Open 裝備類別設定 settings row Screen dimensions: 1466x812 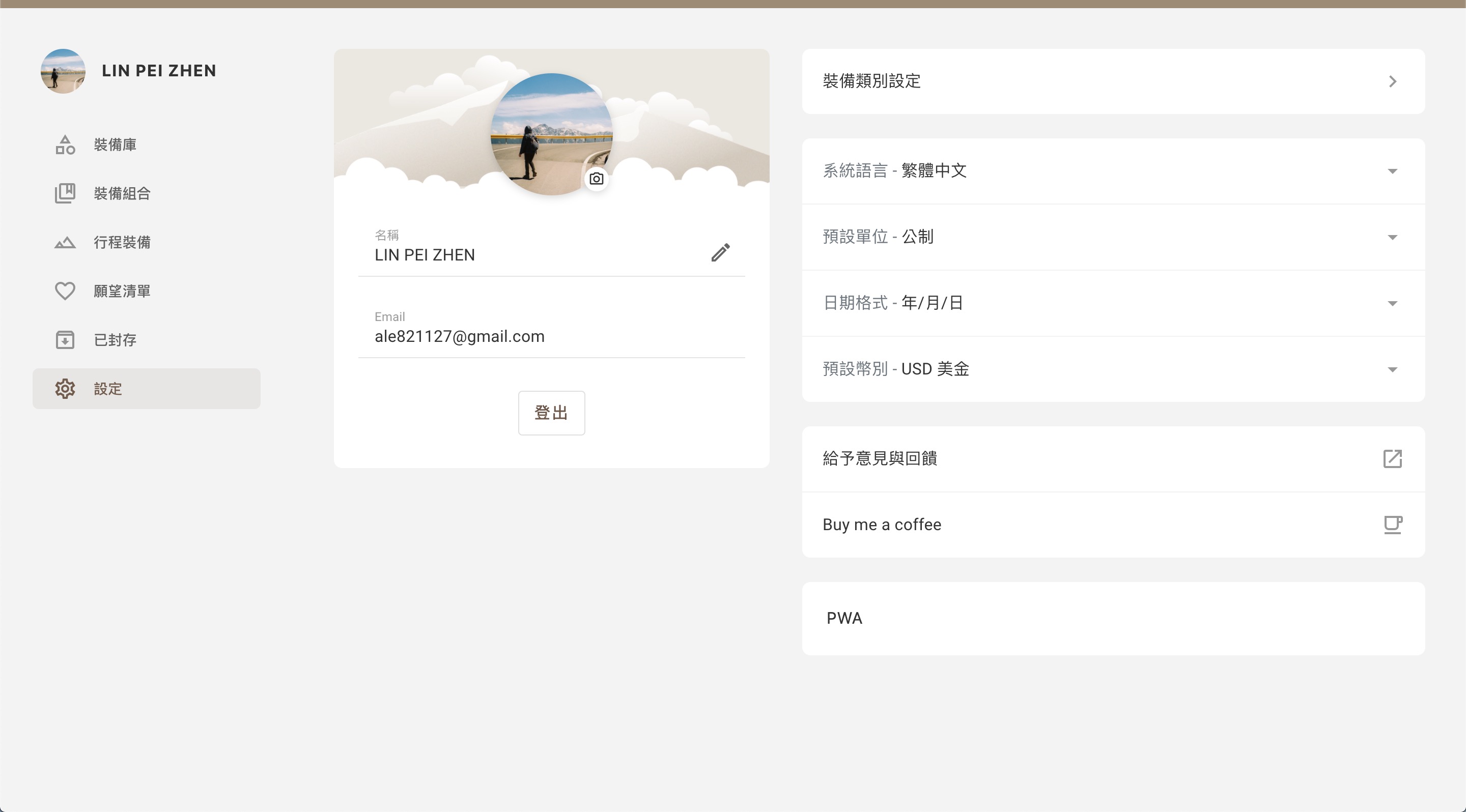(x=1113, y=81)
